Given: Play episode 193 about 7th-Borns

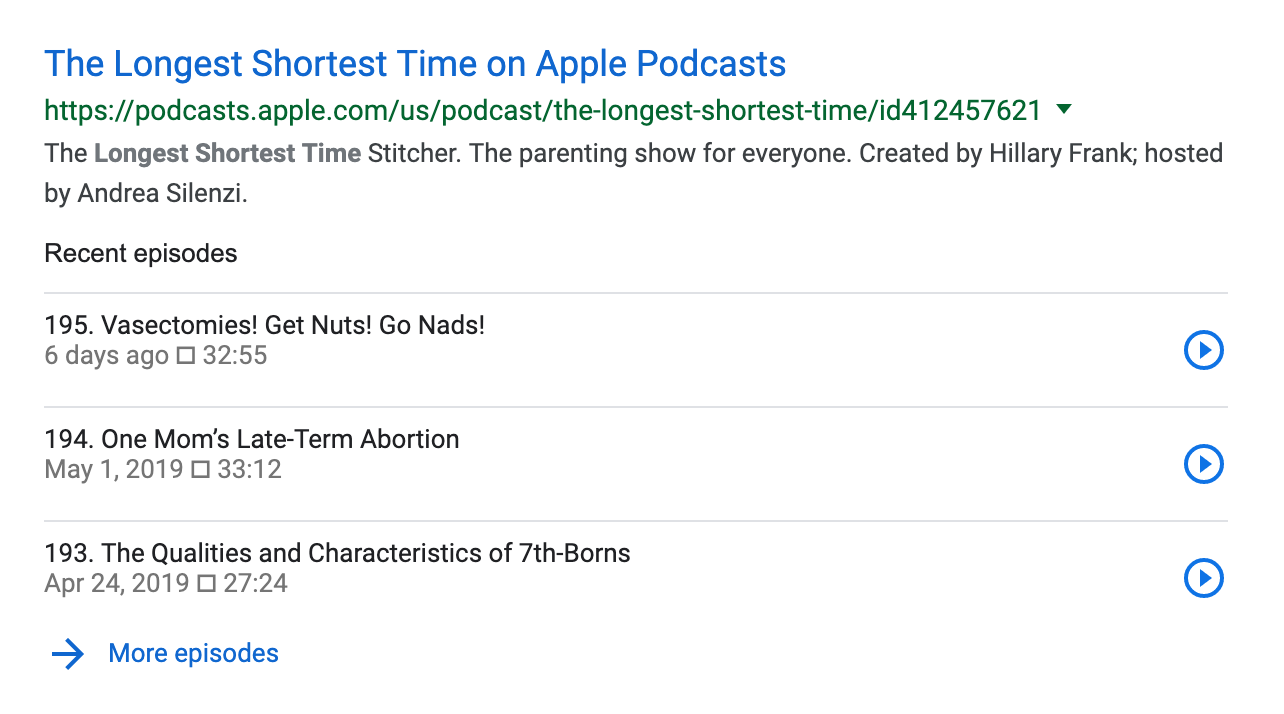Looking at the screenshot, I should [x=1204, y=578].
